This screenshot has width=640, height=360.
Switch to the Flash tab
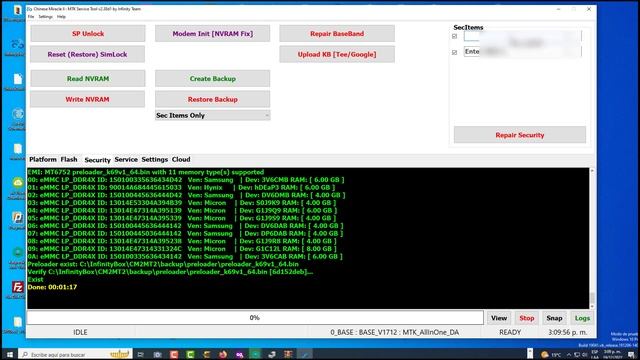(69, 159)
